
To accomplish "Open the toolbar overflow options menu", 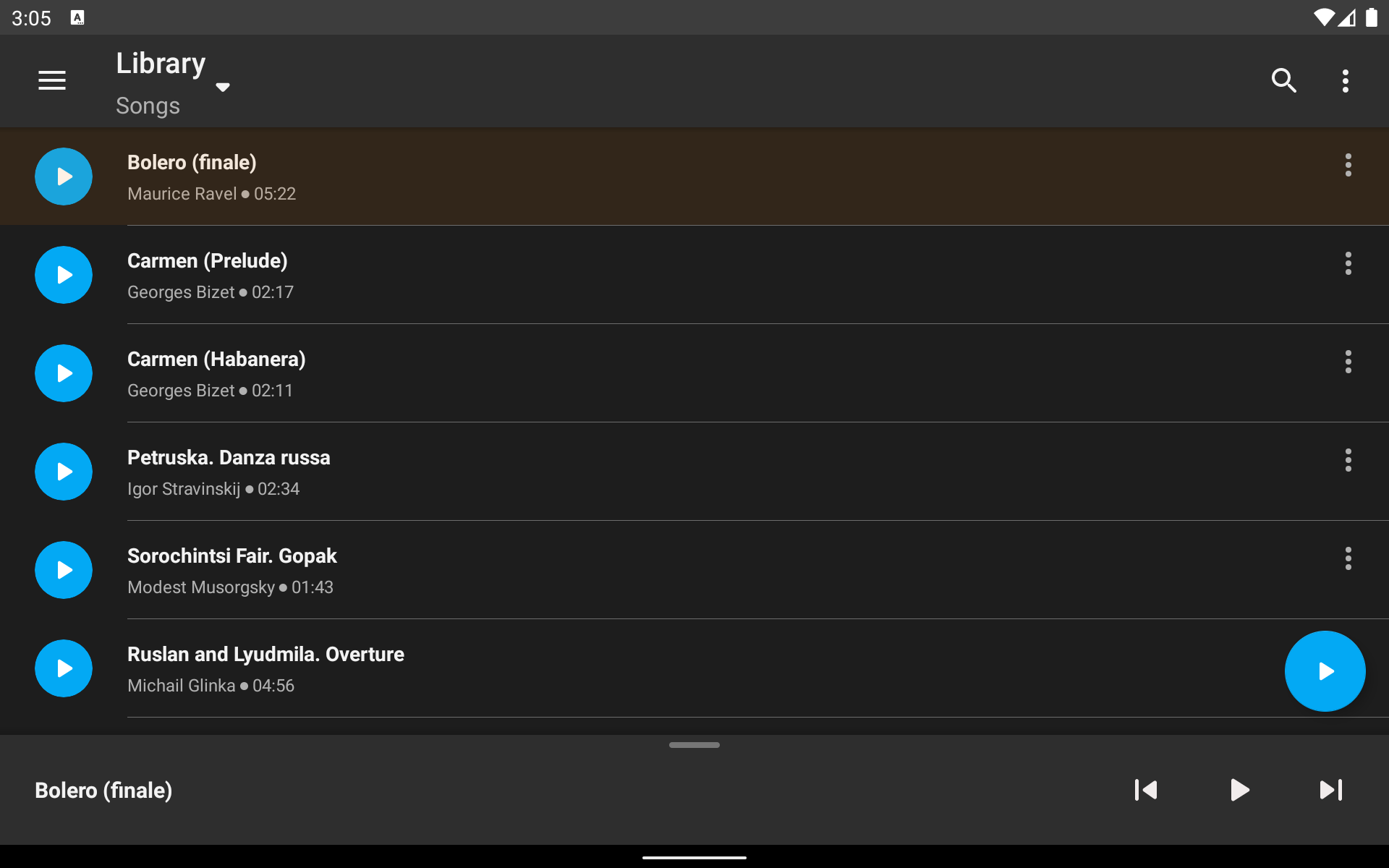I will [x=1346, y=81].
